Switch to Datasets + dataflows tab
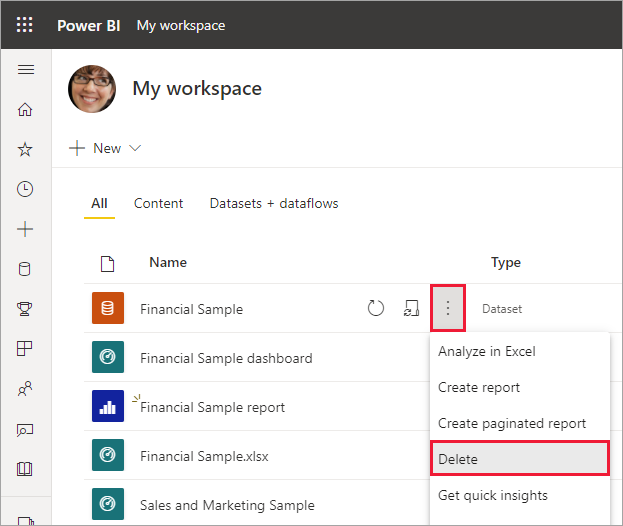 273,203
